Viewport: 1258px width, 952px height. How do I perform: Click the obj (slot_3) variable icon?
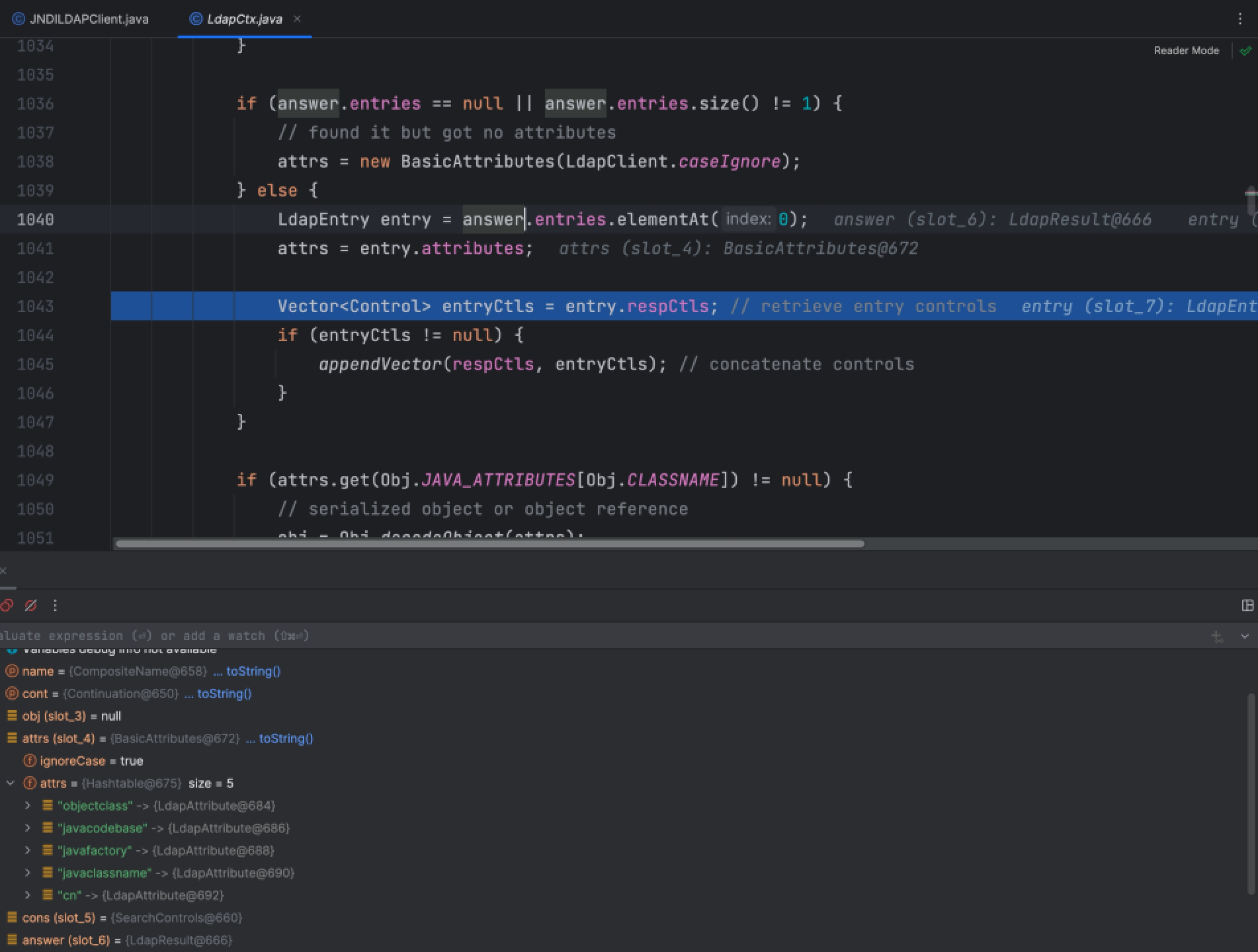(11, 716)
